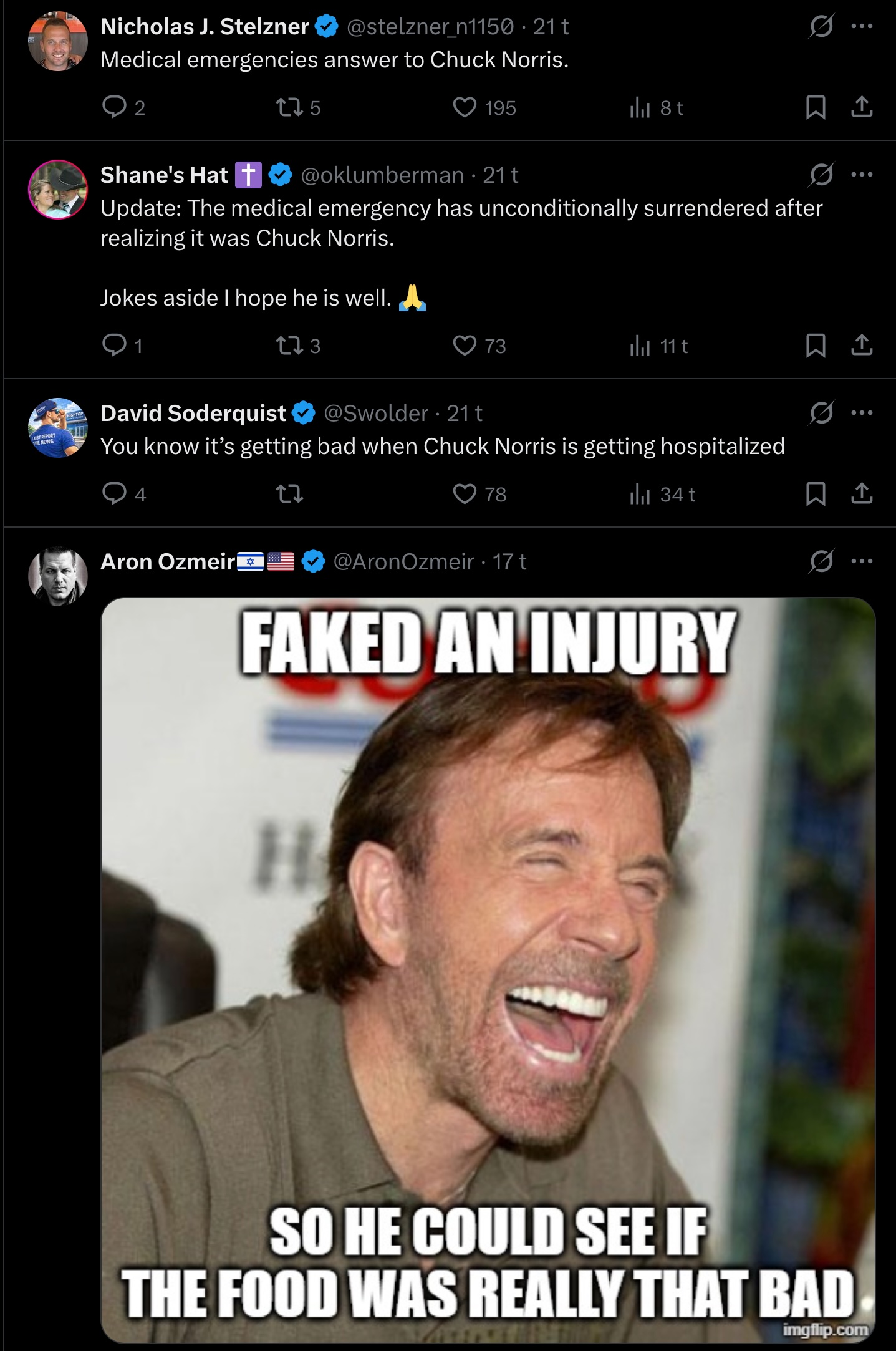The width and height of the screenshot is (896, 1351).
Task: Open David Soderquist's display name
Action: [x=193, y=414]
